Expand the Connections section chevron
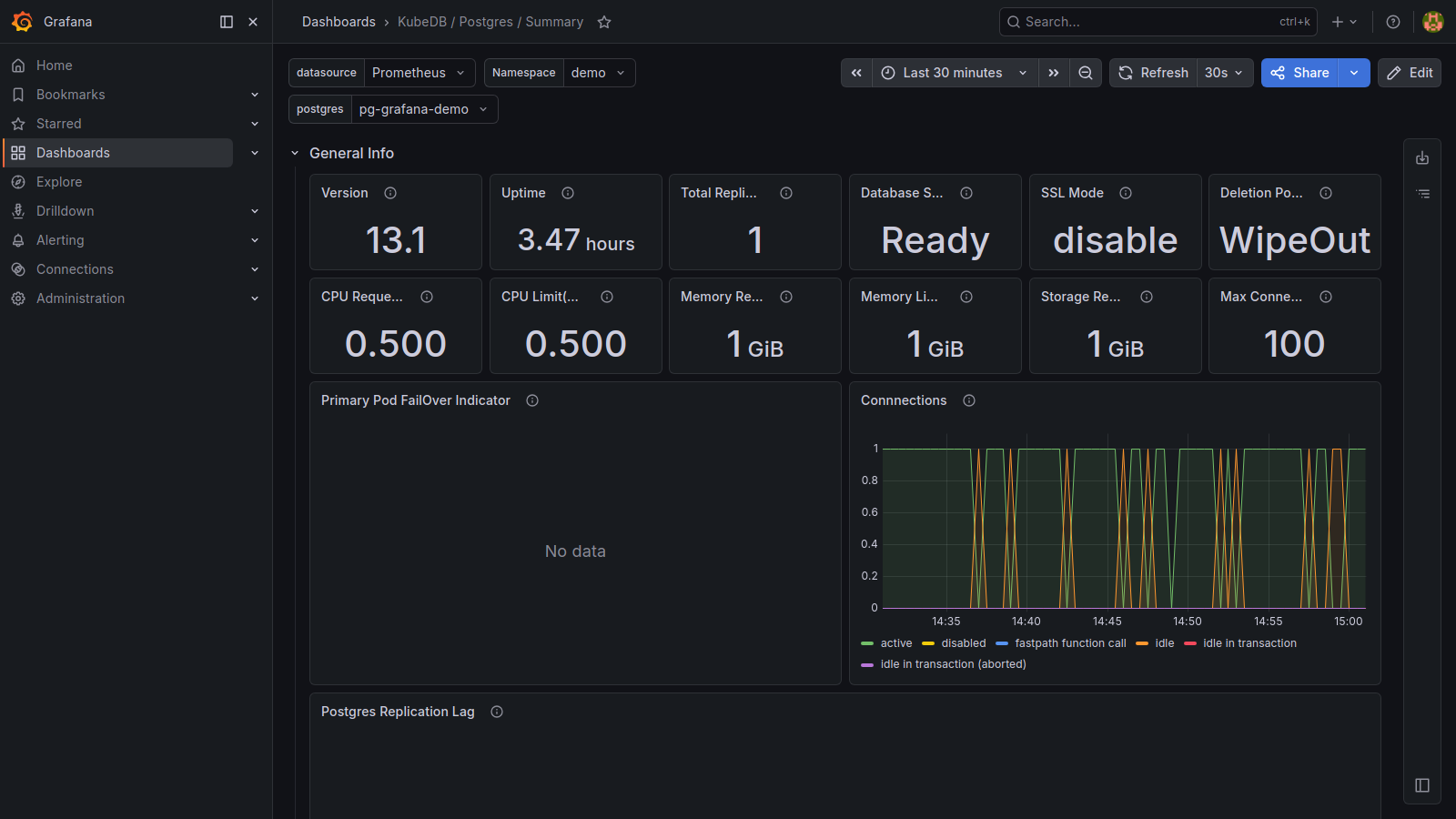 tap(255, 269)
